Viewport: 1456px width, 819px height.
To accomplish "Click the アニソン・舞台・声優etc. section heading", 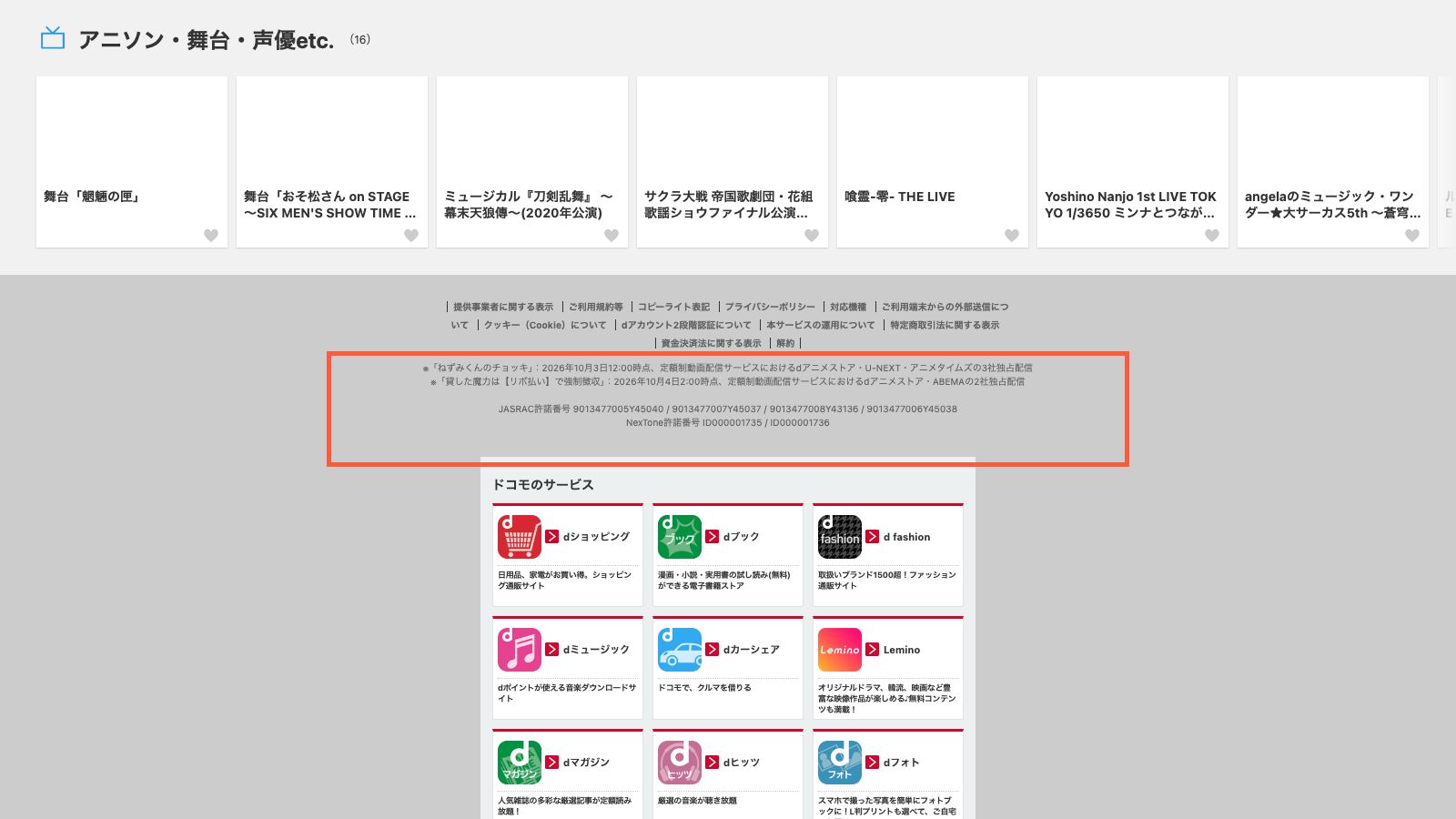I will coord(207,40).
